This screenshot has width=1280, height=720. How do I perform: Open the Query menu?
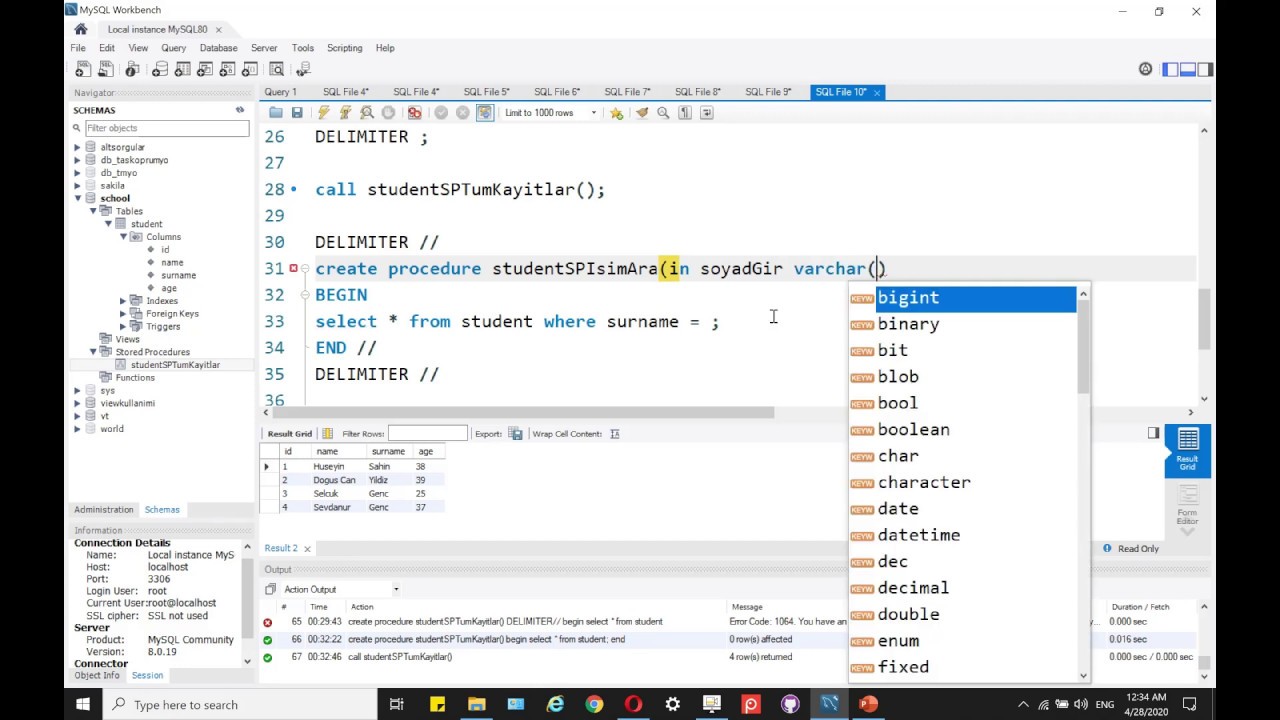pyautogui.click(x=174, y=48)
